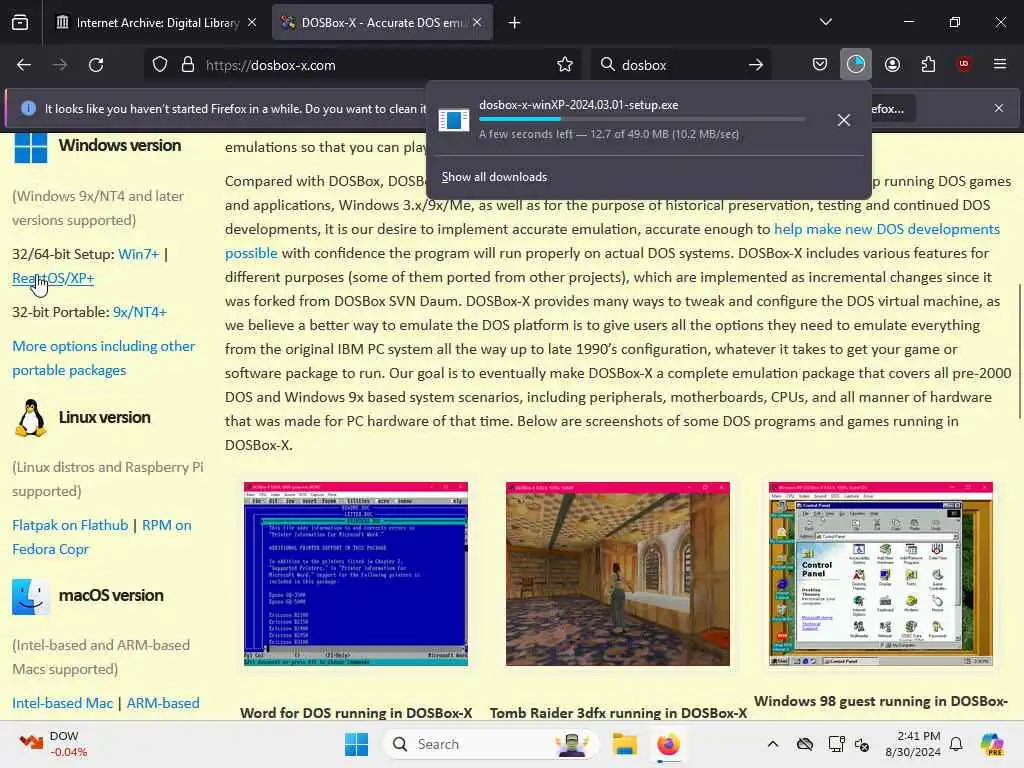
Task: Click the 9x/NT4+ portable link
Action: point(140,312)
